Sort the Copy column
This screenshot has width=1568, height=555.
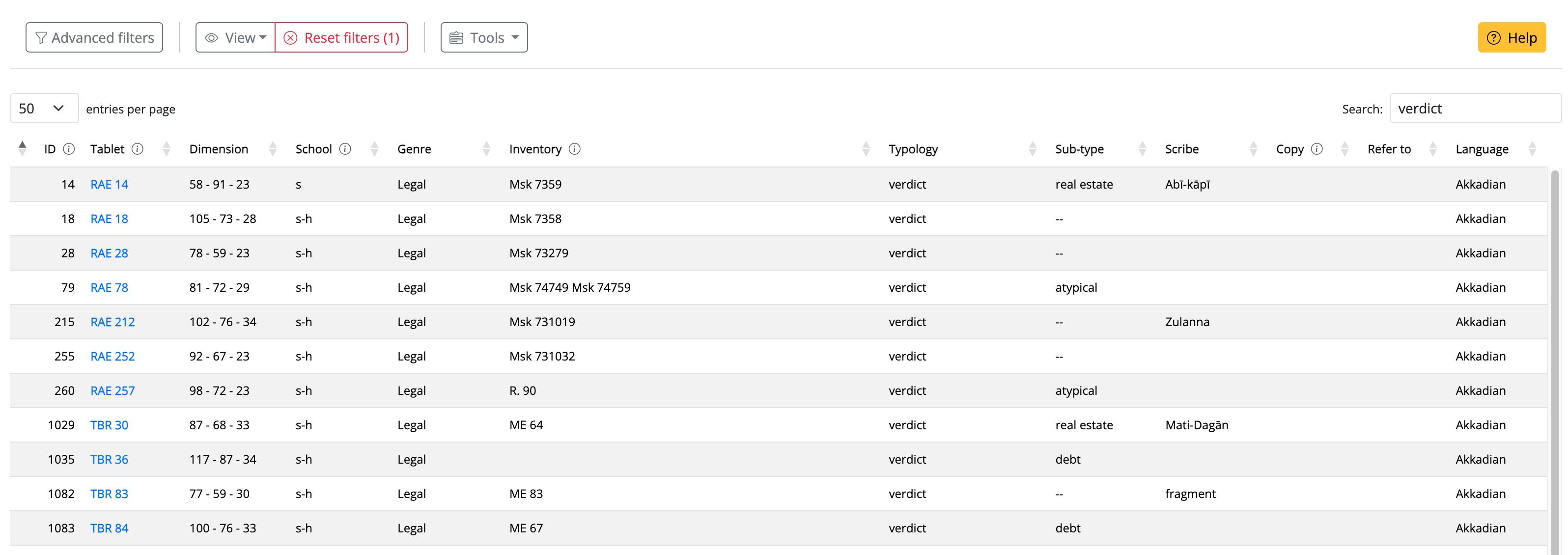coord(1344,149)
